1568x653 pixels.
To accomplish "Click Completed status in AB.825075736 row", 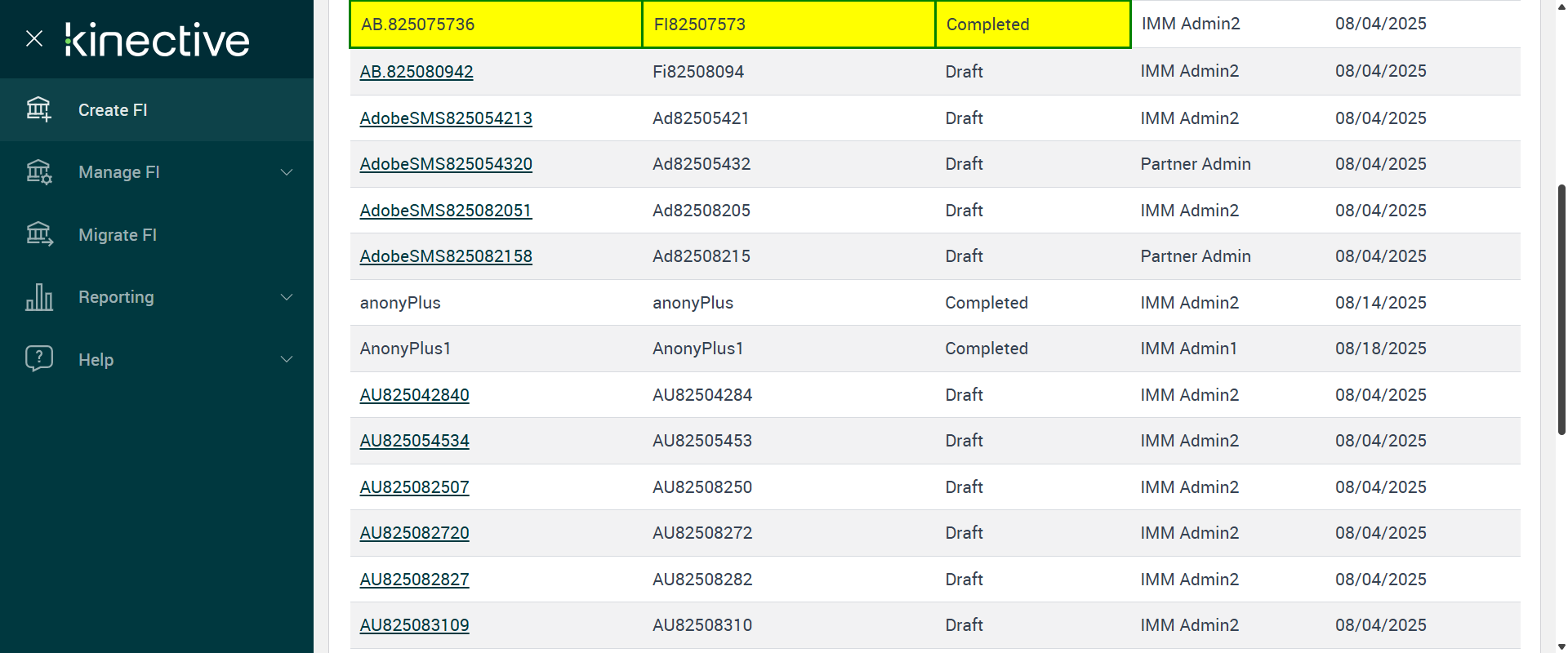I will coord(1033,24).
